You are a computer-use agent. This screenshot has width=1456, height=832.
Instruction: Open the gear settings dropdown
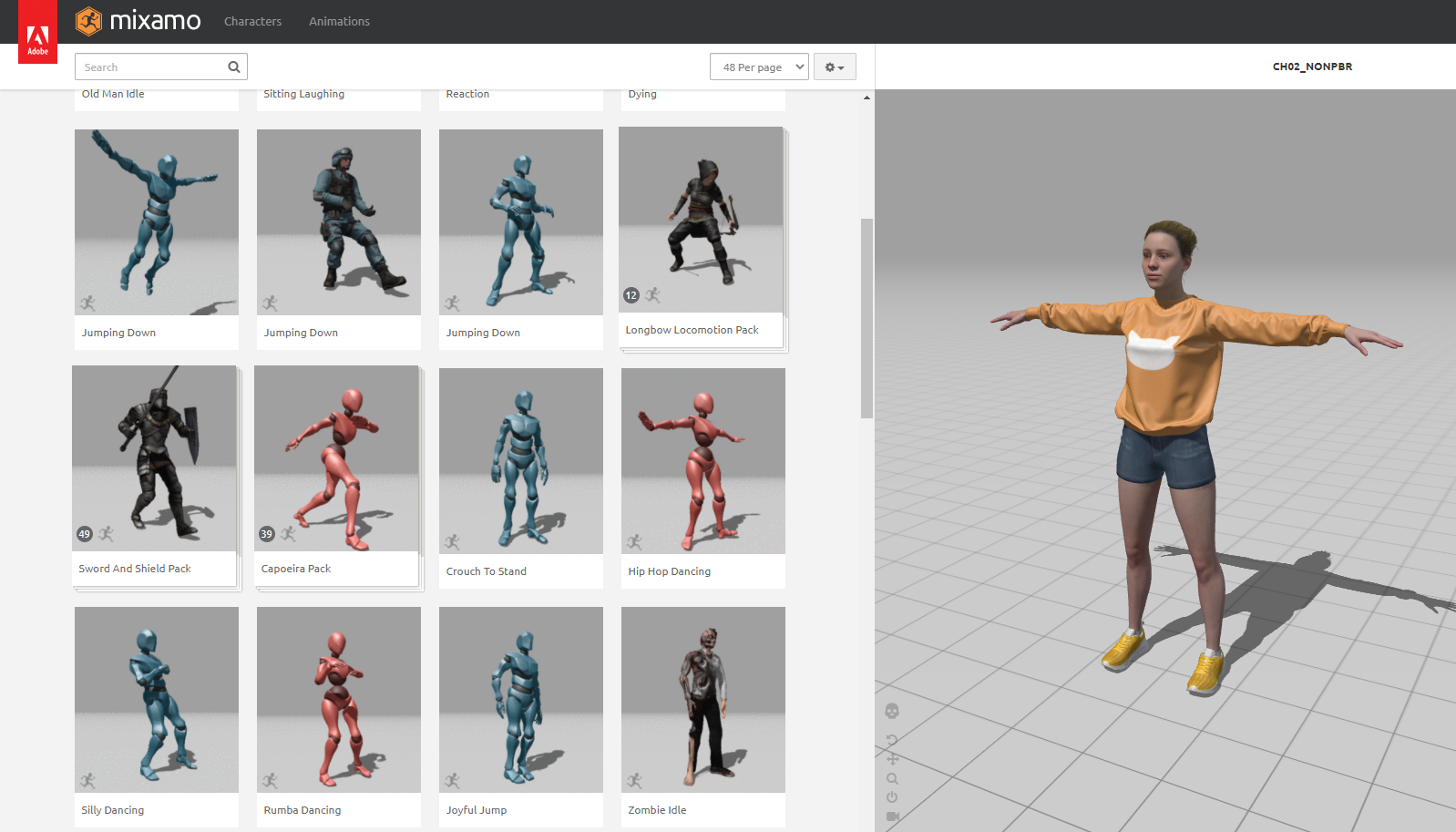(x=835, y=67)
